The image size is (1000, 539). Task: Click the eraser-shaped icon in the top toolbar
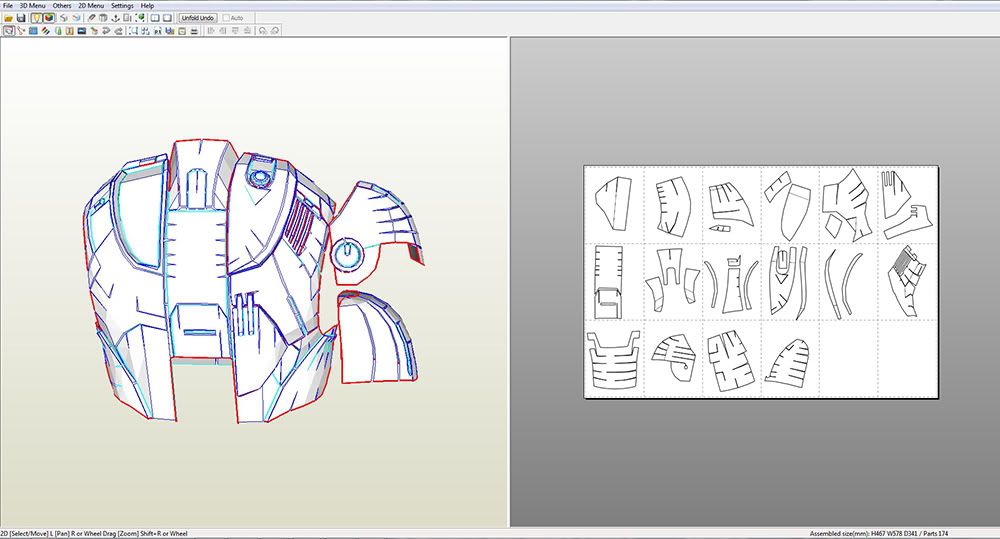91,18
